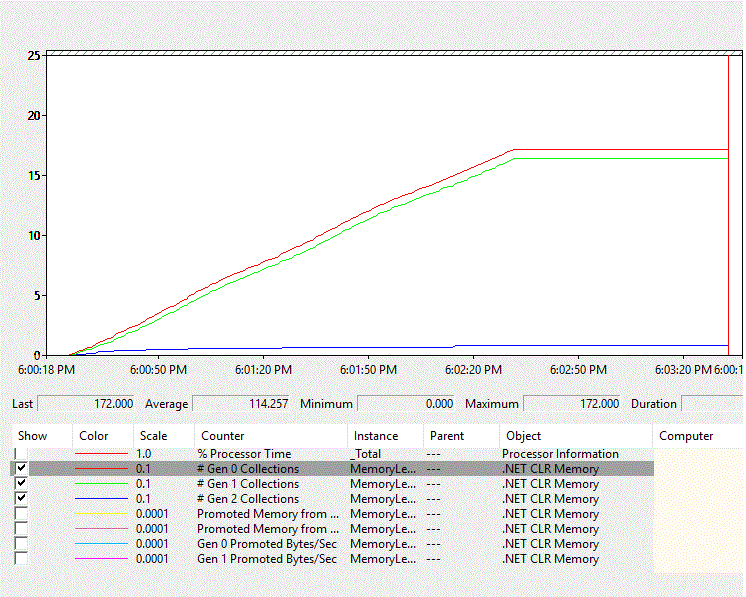The height and width of the screenshot is (597, 746).
Task: Select the '# Gen 2 Collections' counter row
Action: point(332,499)
